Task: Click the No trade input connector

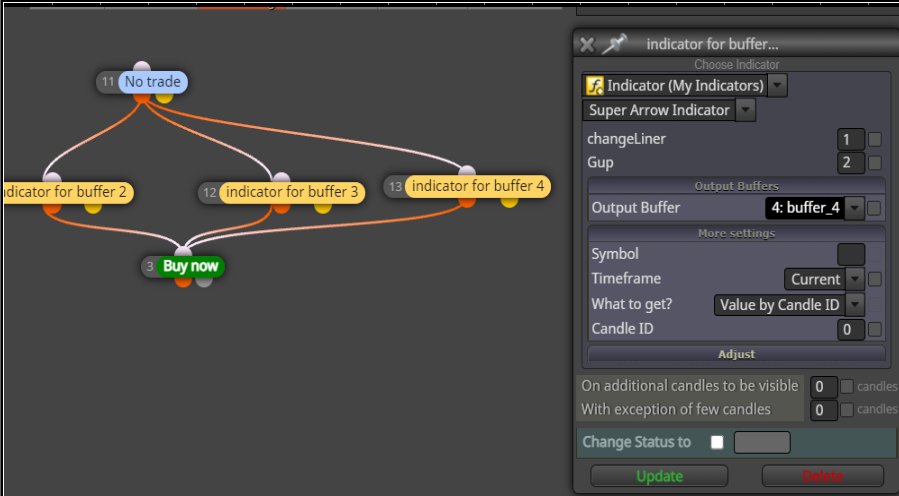Action: point(142,68)
